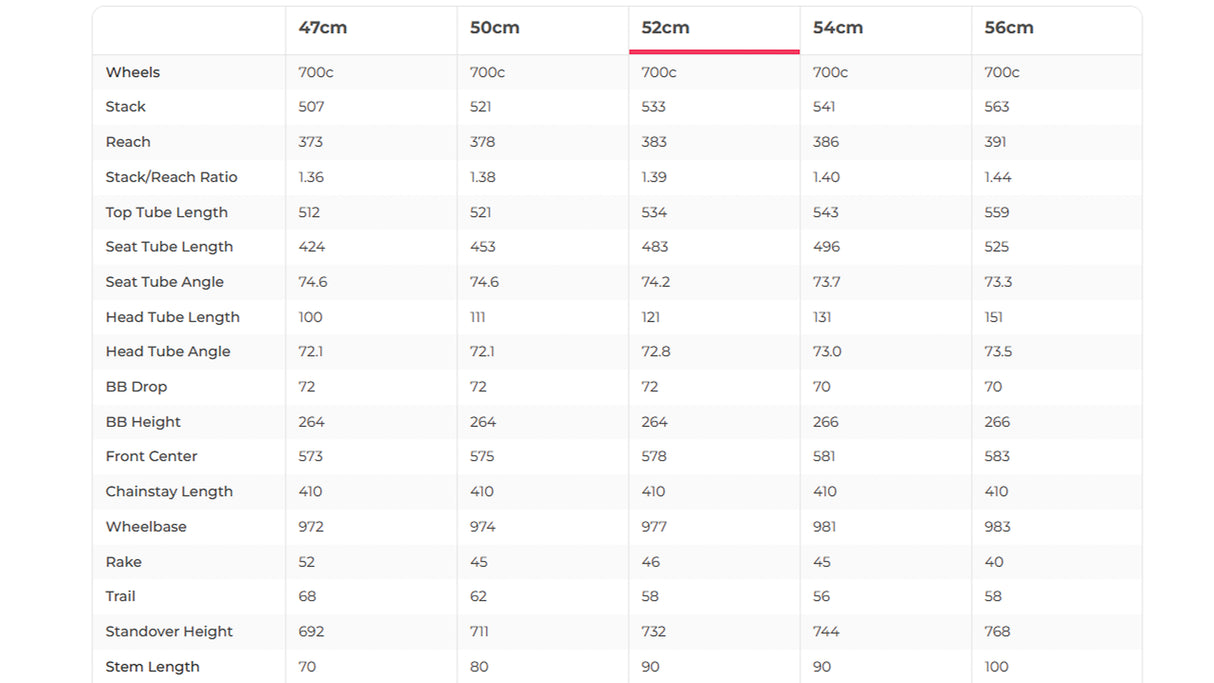Click the Front Center row label

point(152,456)
